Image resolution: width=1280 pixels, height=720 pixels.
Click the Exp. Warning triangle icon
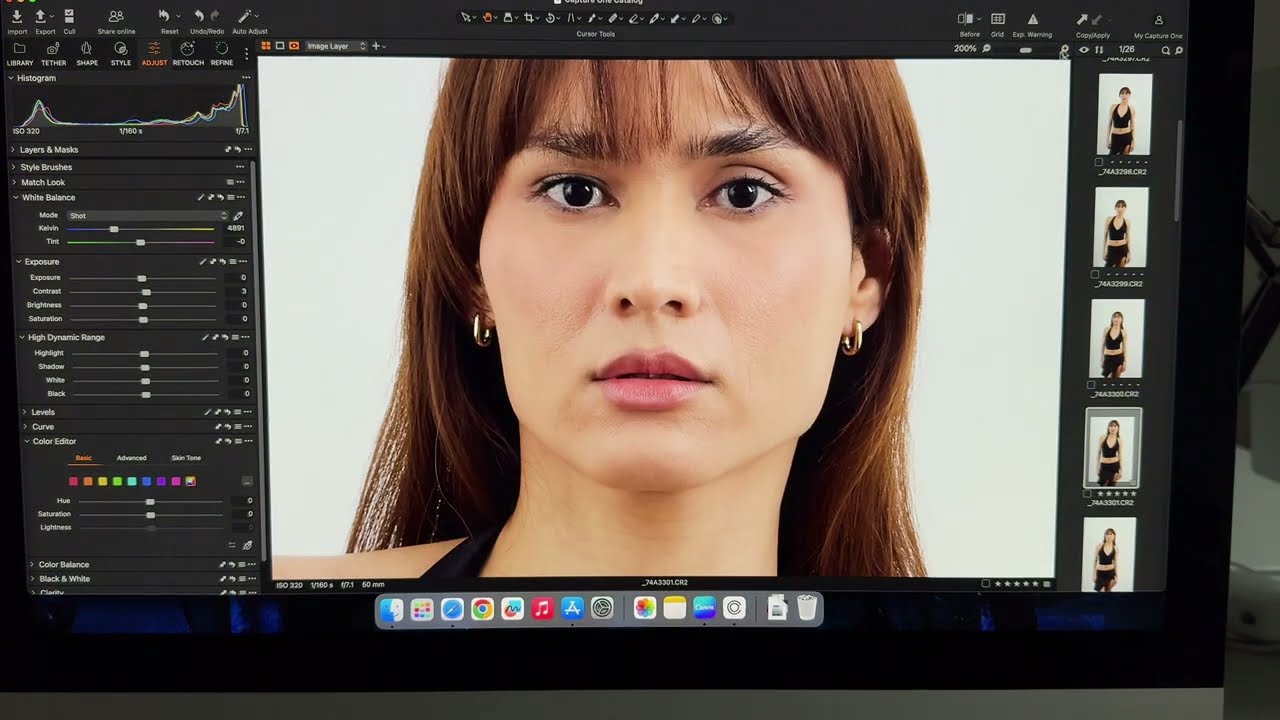coord(1033,19)
